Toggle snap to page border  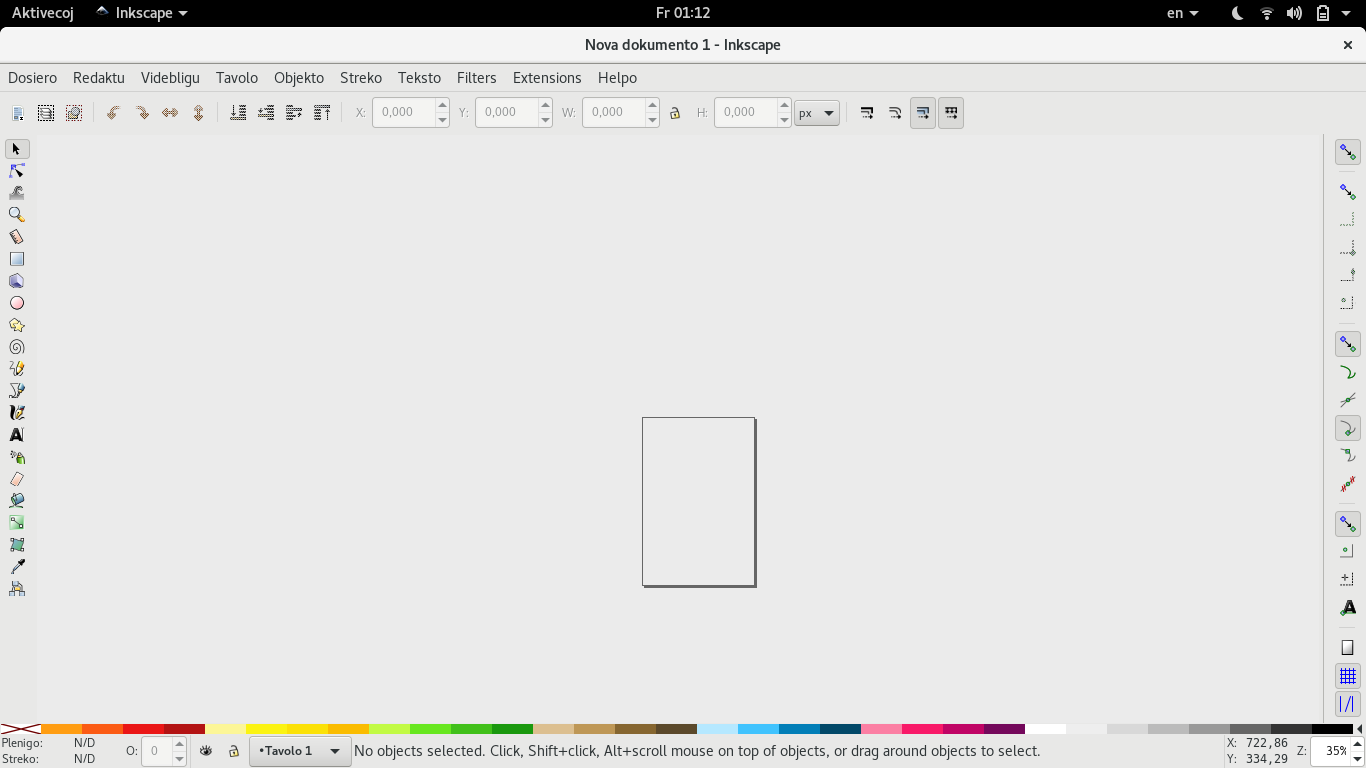[1347, 648]
